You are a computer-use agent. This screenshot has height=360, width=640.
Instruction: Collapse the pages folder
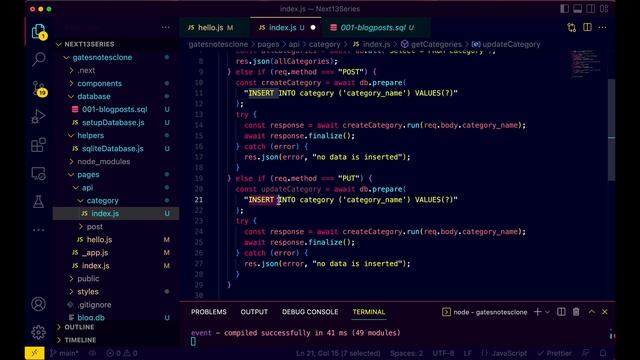click(x=116, y=175)
